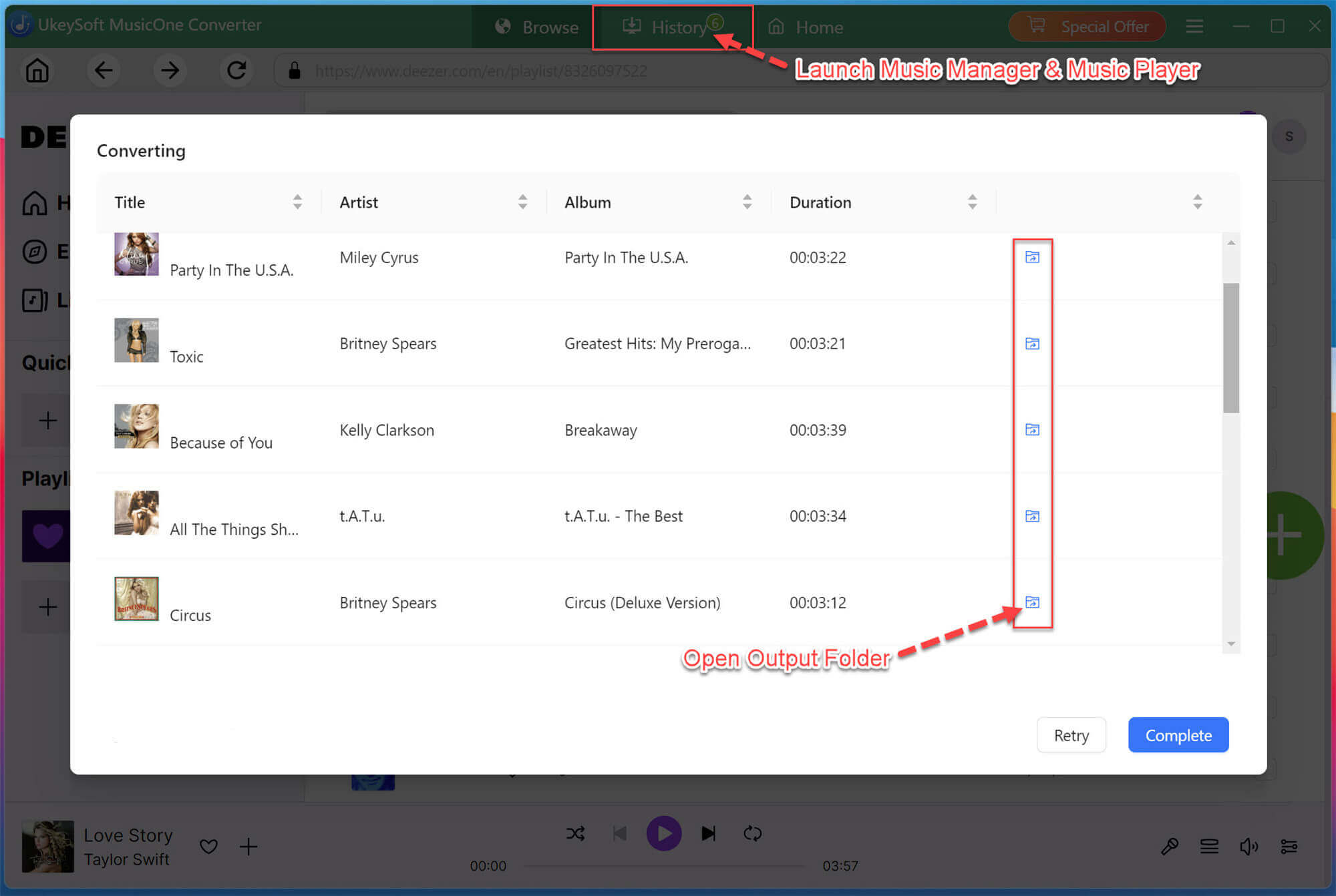1336x896 pixels.
Task: Open output folder for Party In The U.S.A.
Action: click(1032, 257)
